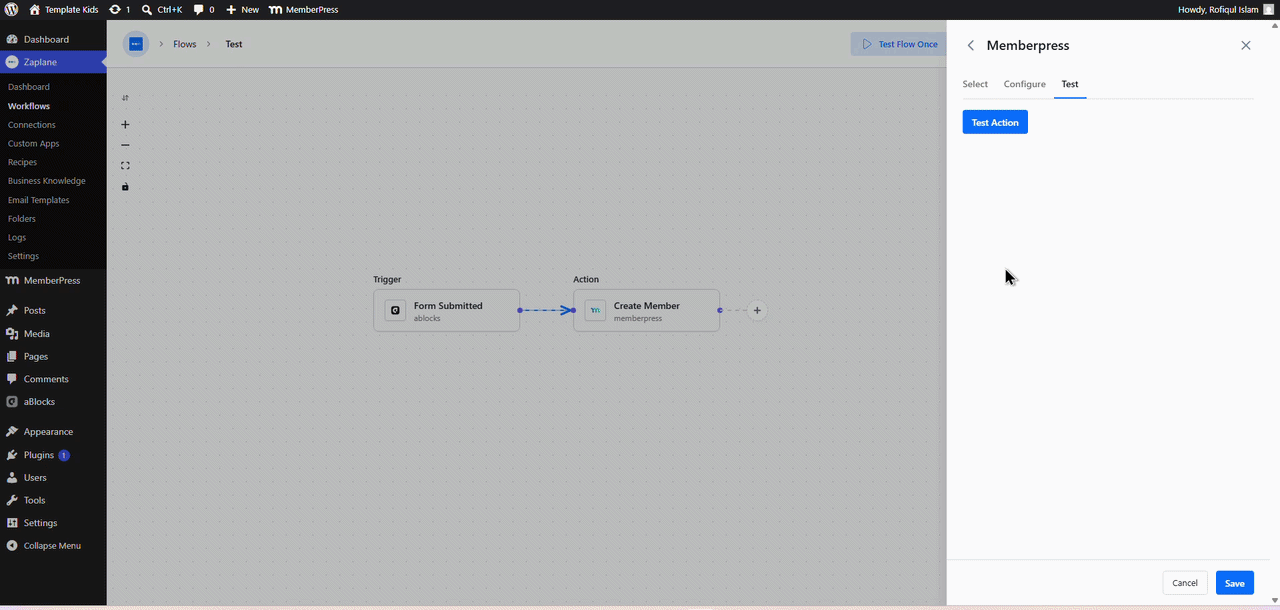Open Custom Apps submenu item
1280x610 pixels.
click(x=34, y=143)
